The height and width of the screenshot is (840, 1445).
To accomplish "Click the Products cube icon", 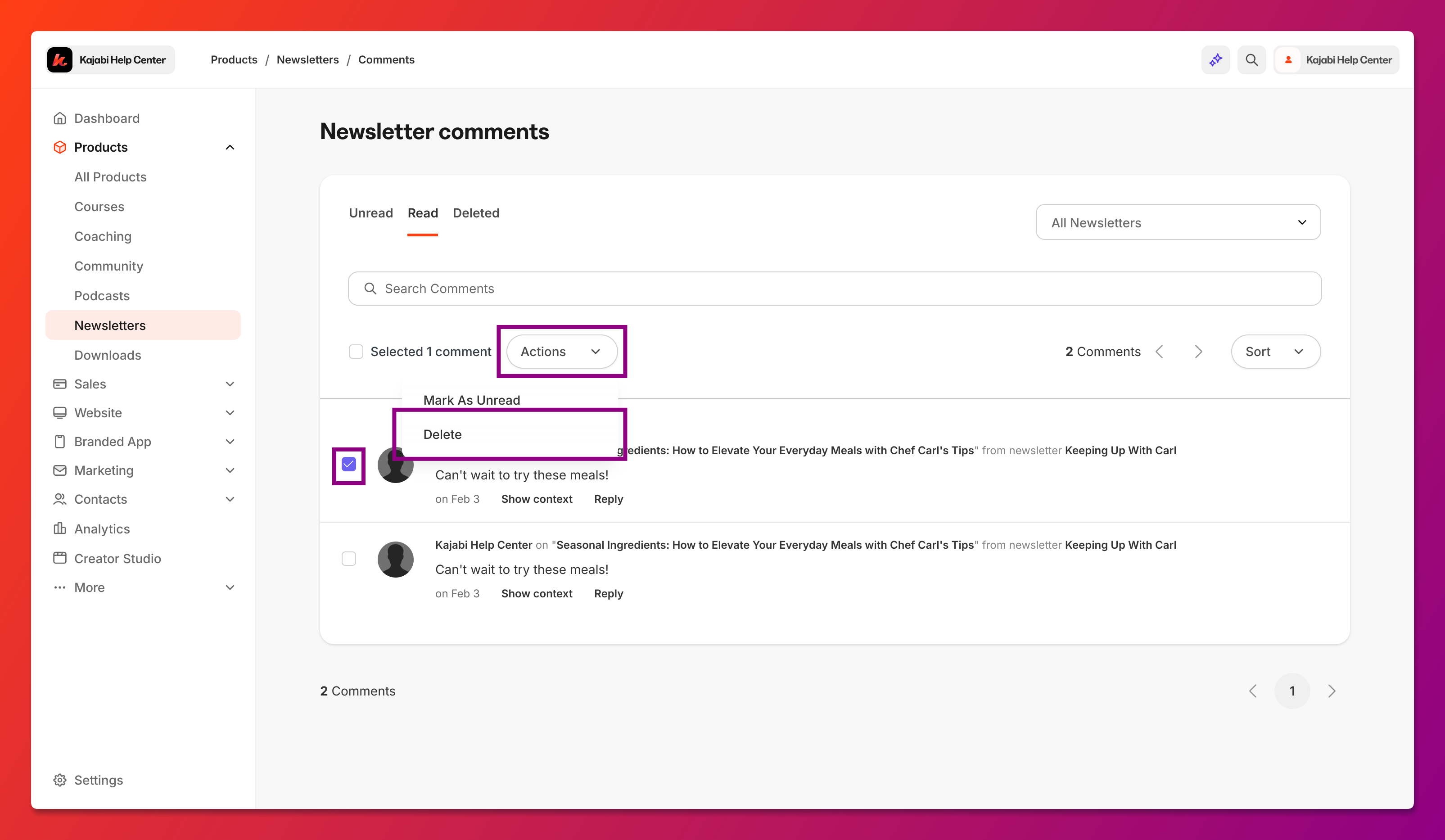I will [x=59, y=147].
